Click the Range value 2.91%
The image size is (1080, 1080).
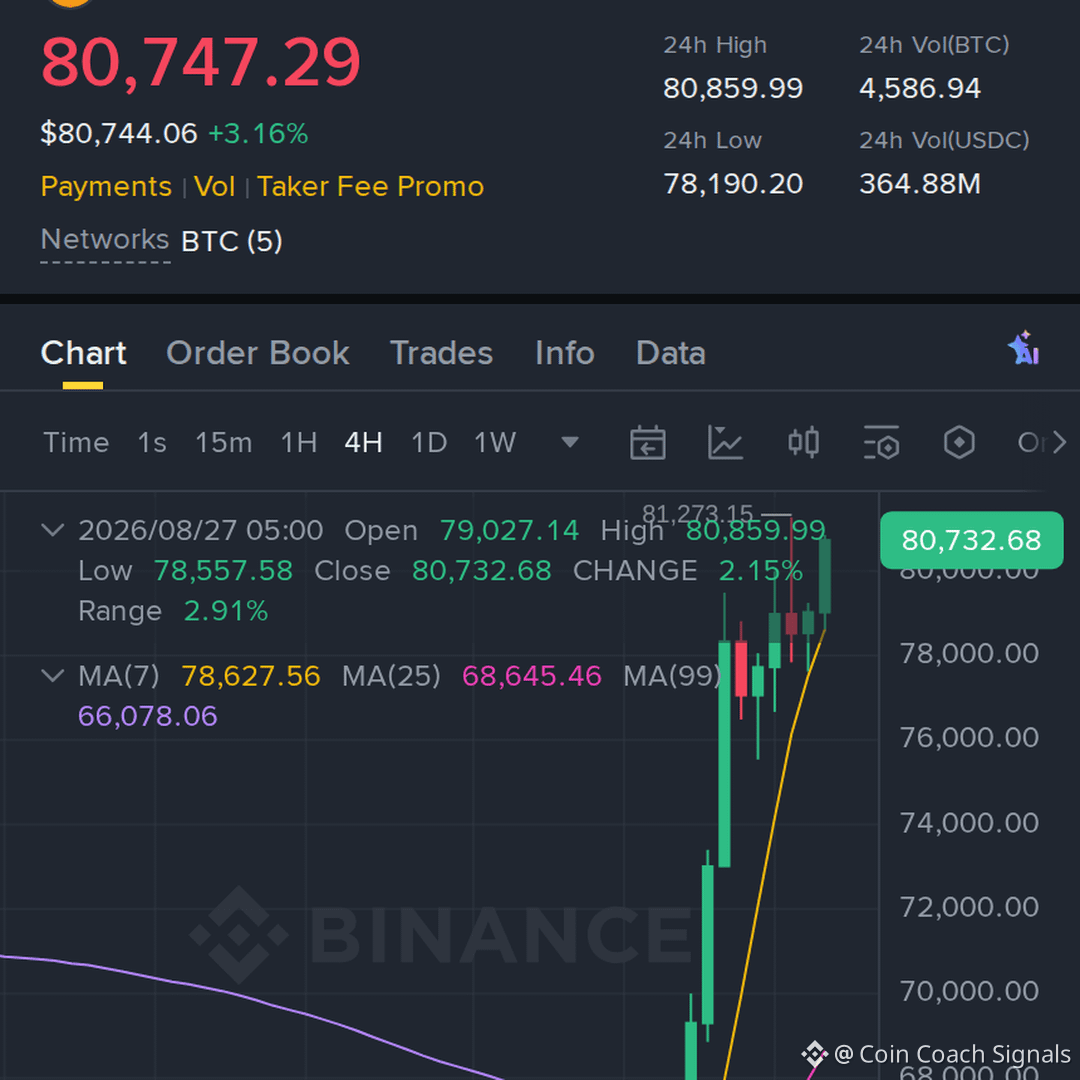[226, 611]
